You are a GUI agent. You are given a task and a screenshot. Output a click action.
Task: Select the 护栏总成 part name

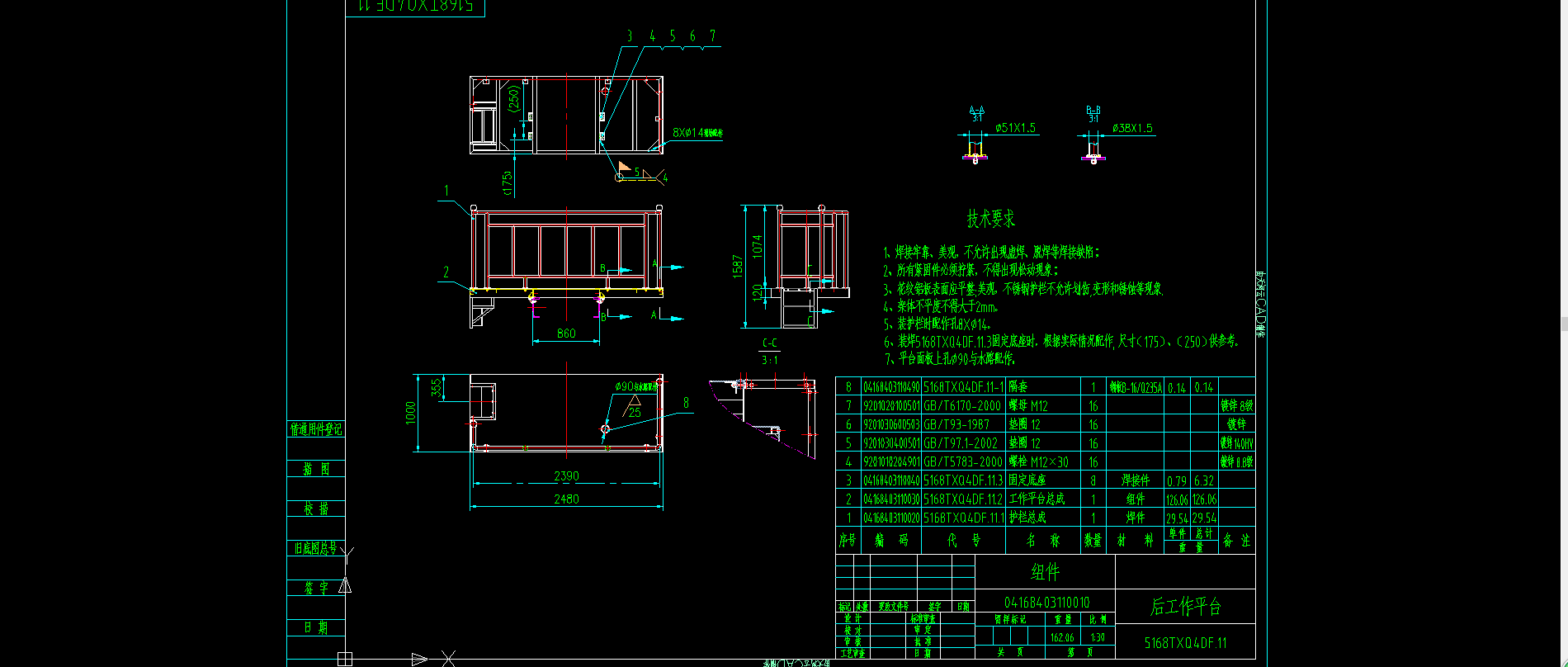tap(1027, 518)
